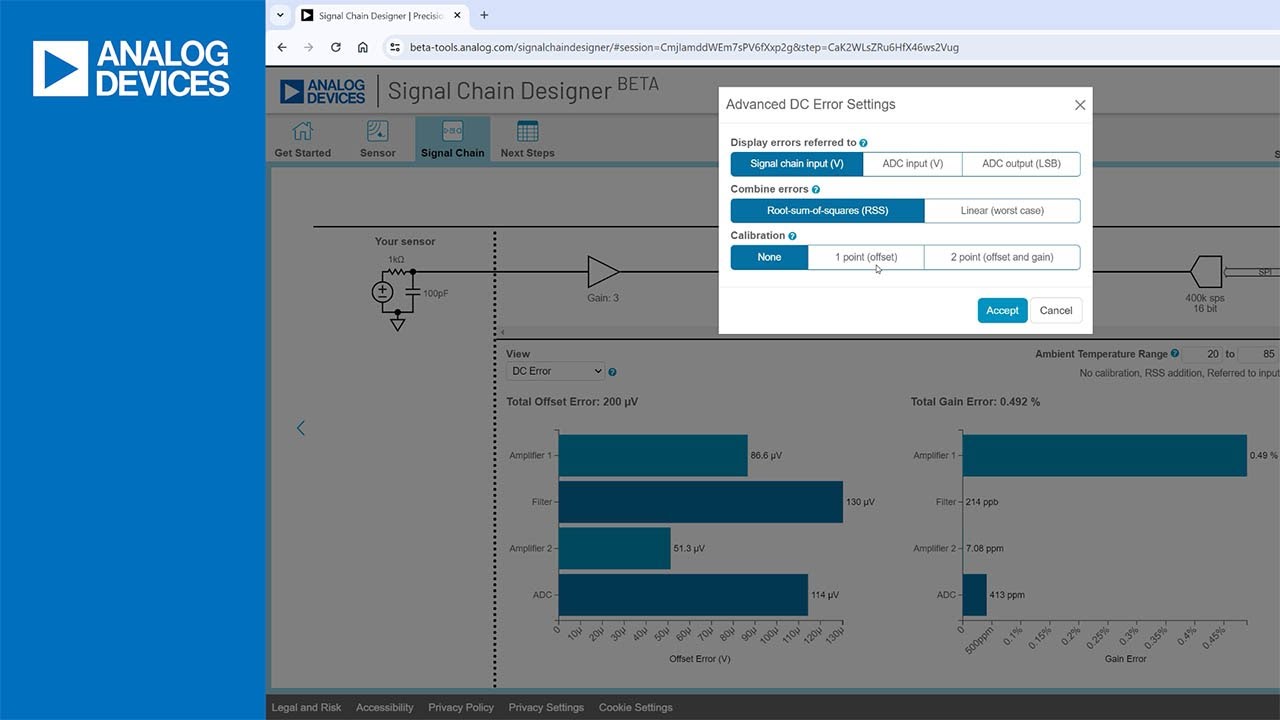Select the Gain: 3 amplifier symbol
Viewport: 1280px width, 720px height.
point(603,271)
